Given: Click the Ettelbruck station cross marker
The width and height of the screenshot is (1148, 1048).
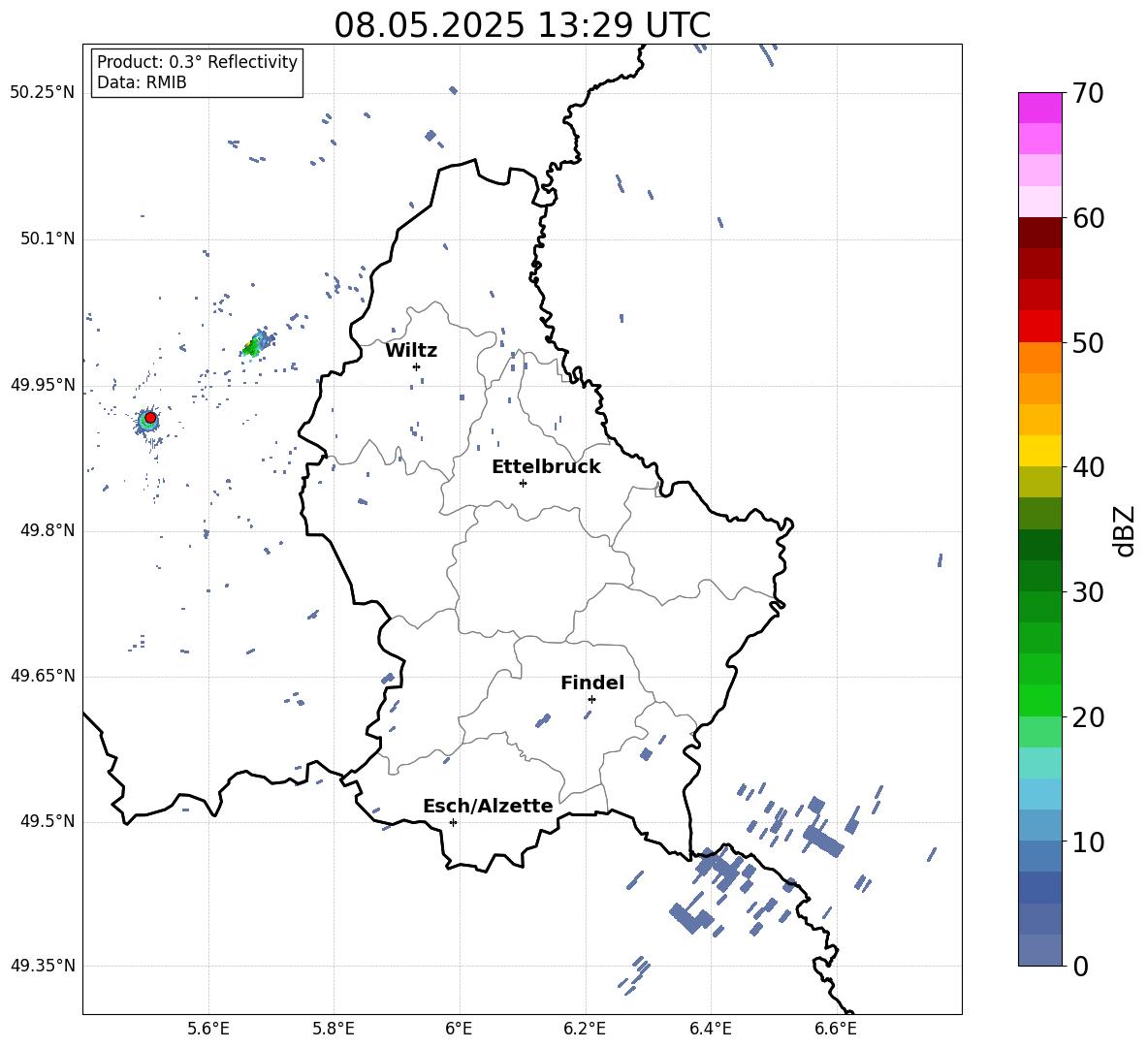Looking at the screenshot, I should [523, 483].
